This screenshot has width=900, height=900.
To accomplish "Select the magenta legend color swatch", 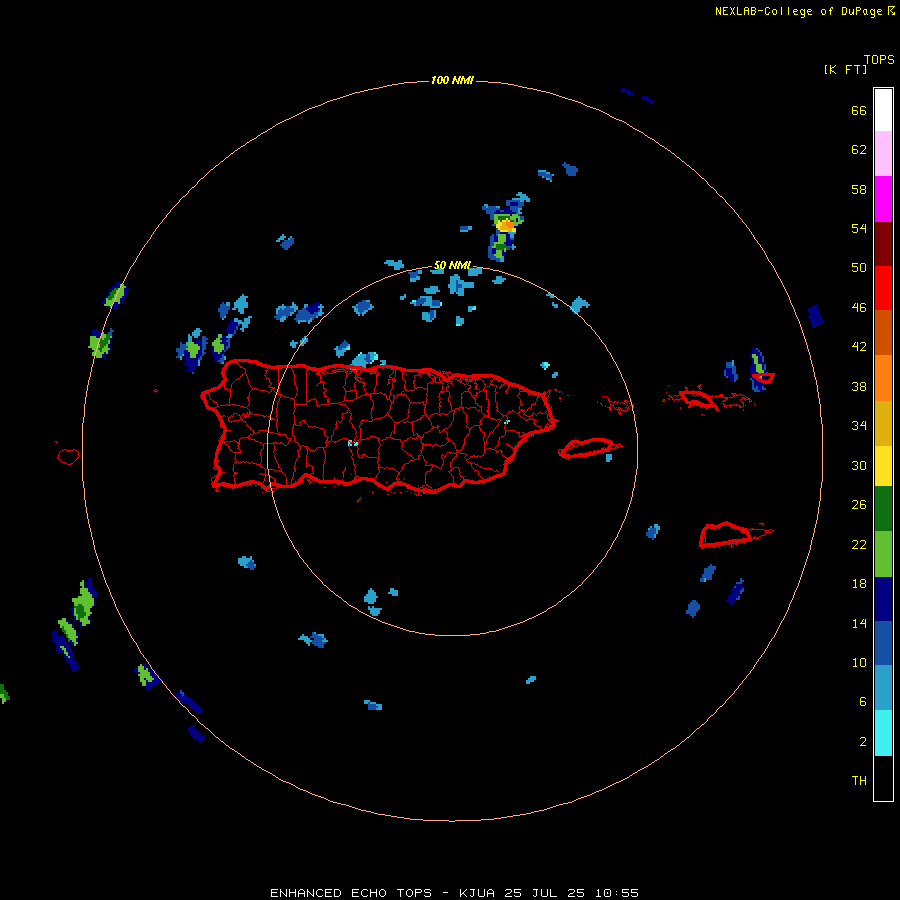I will pos(883,199).
